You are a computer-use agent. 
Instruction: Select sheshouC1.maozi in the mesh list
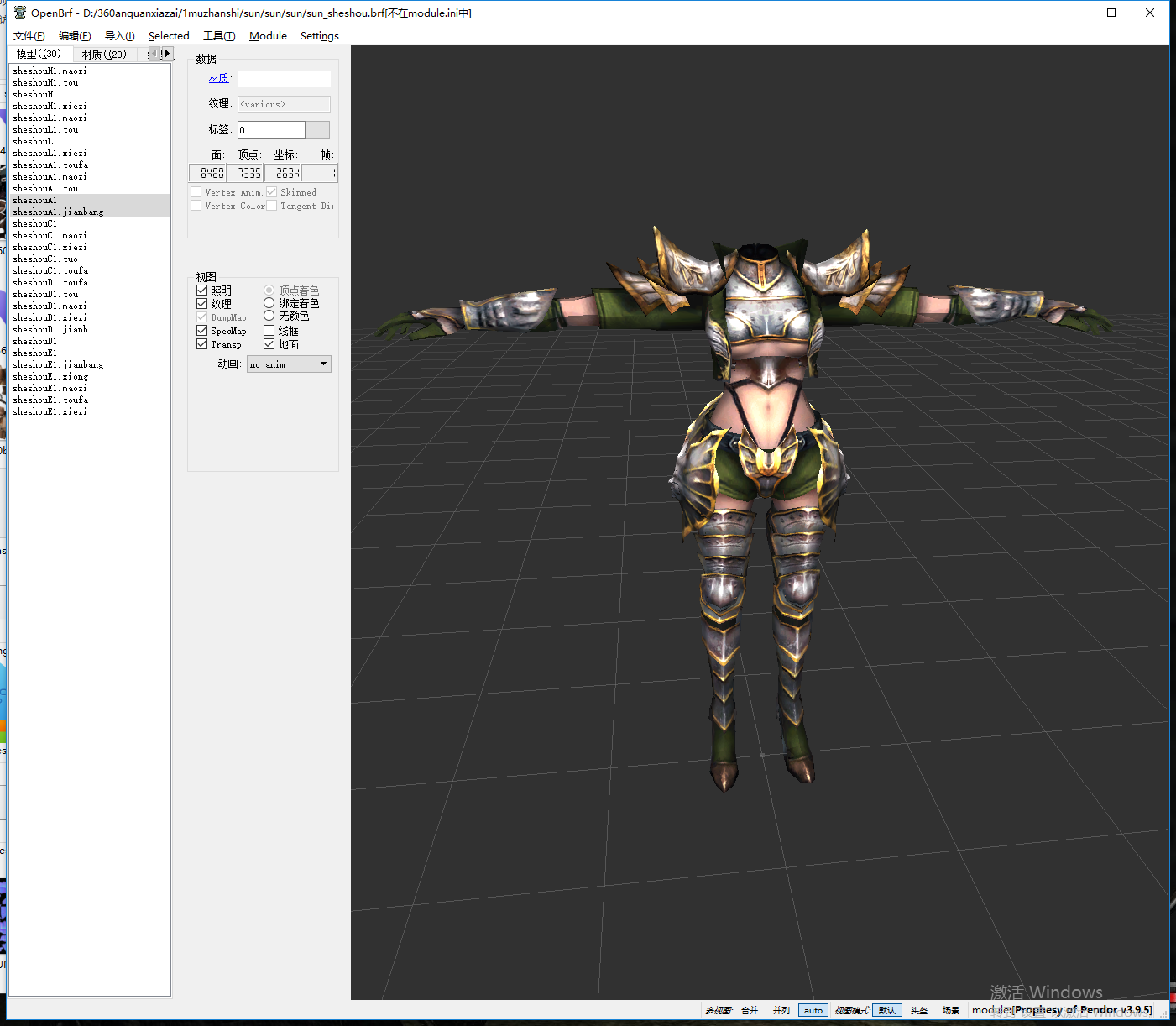click(x=89, y=236)
